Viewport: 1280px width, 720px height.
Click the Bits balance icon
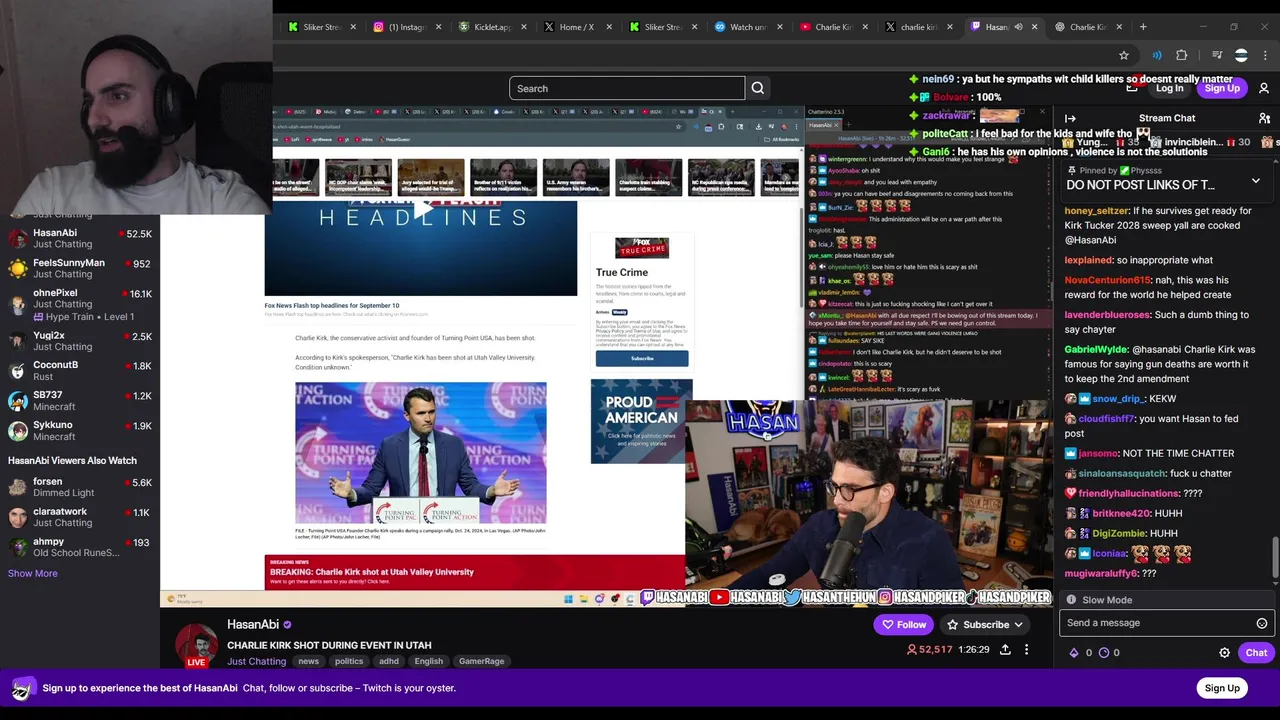(1074, 653)
